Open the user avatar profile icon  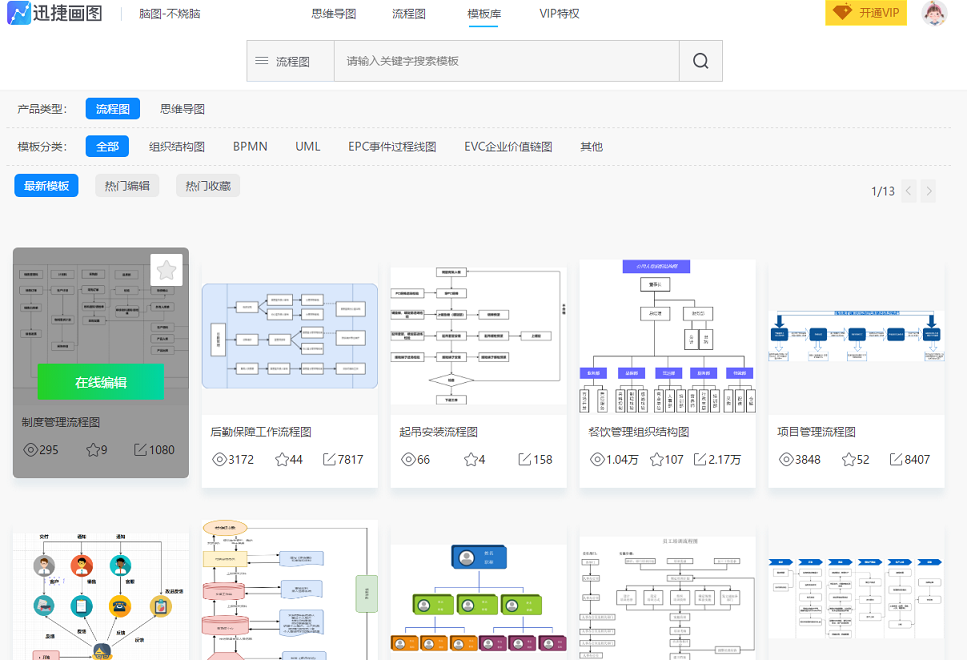[934, 13]
